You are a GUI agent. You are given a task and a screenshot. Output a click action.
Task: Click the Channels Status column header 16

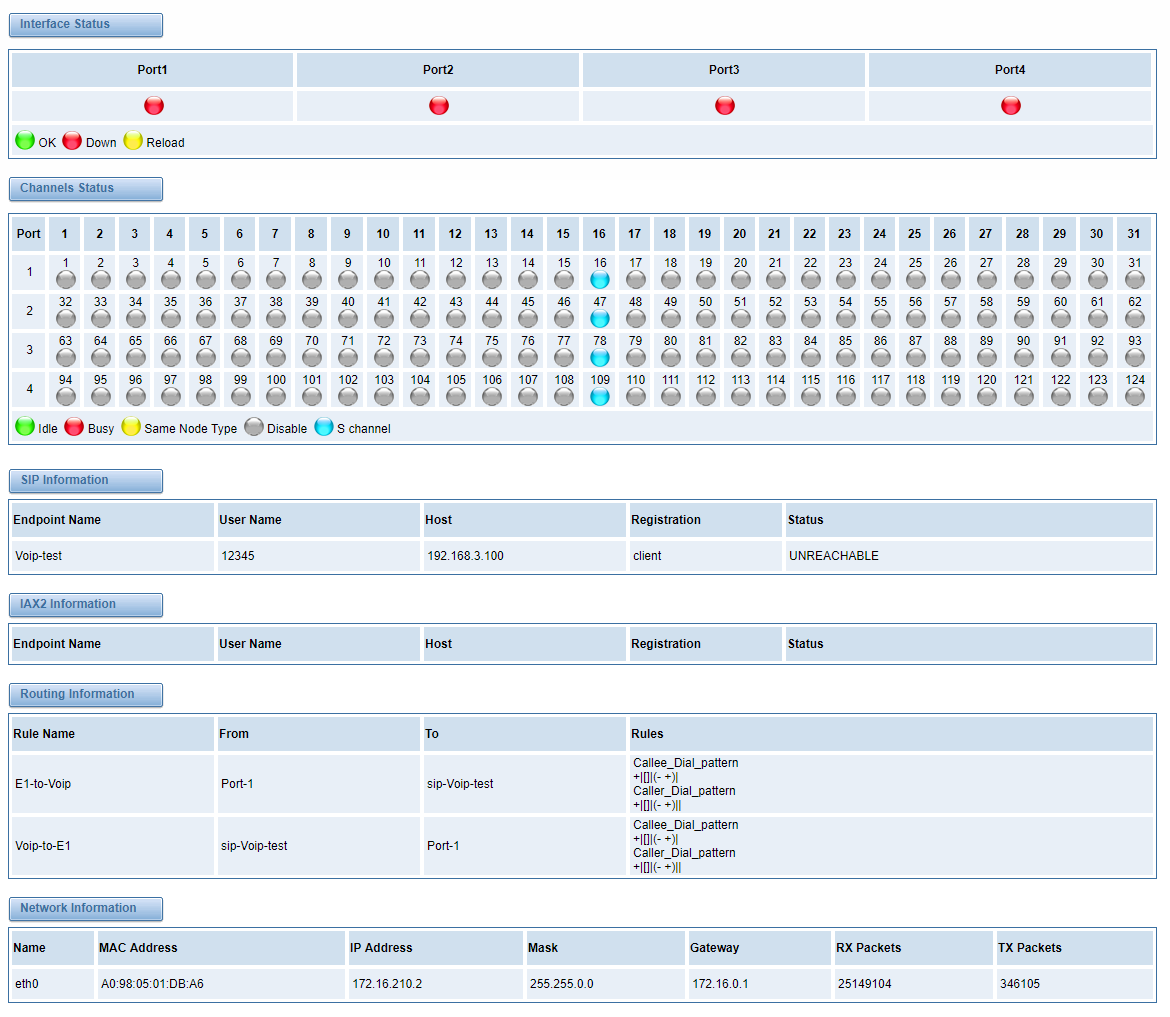[599, 234]
